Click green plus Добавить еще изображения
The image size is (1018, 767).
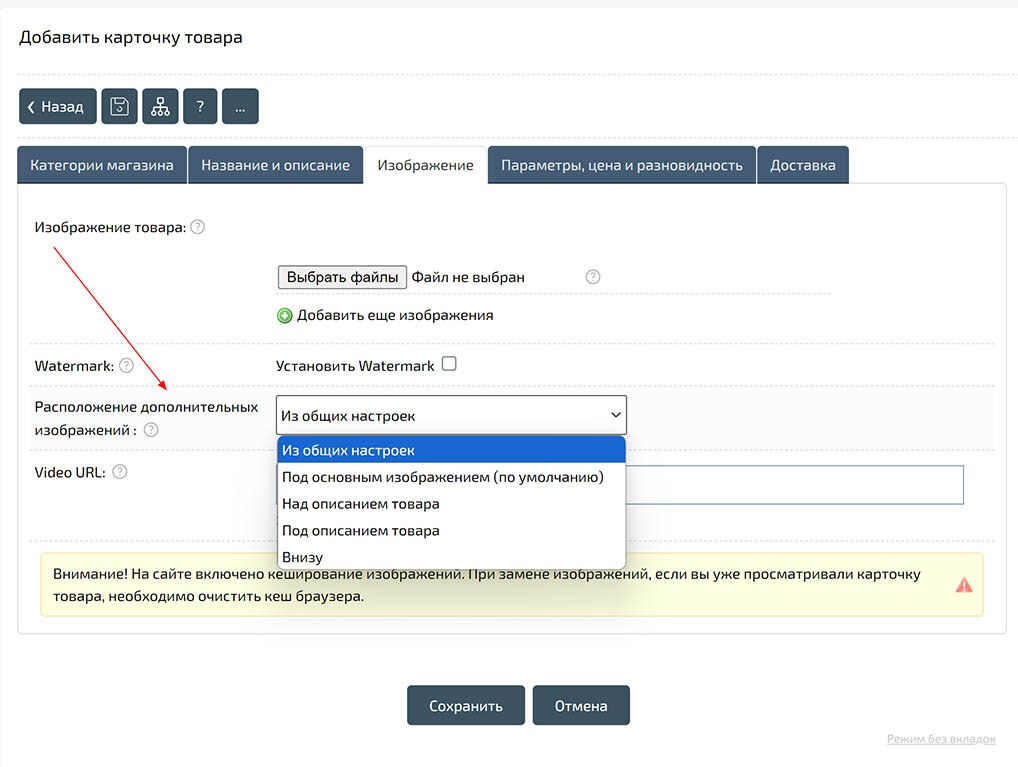pos(285,315)
